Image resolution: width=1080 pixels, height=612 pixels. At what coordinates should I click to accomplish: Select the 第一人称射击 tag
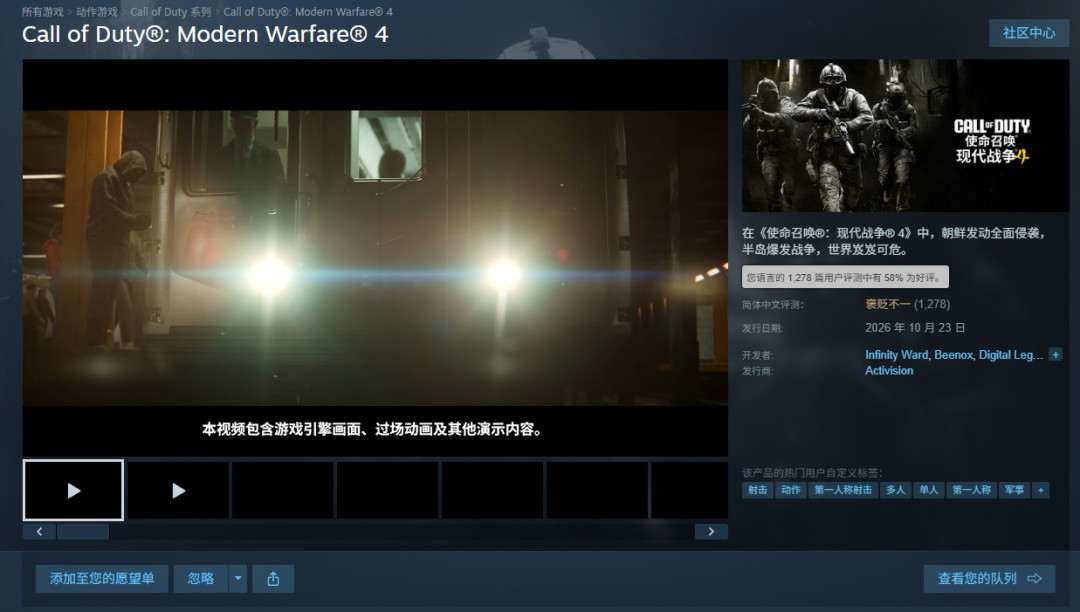coord(843,490)
